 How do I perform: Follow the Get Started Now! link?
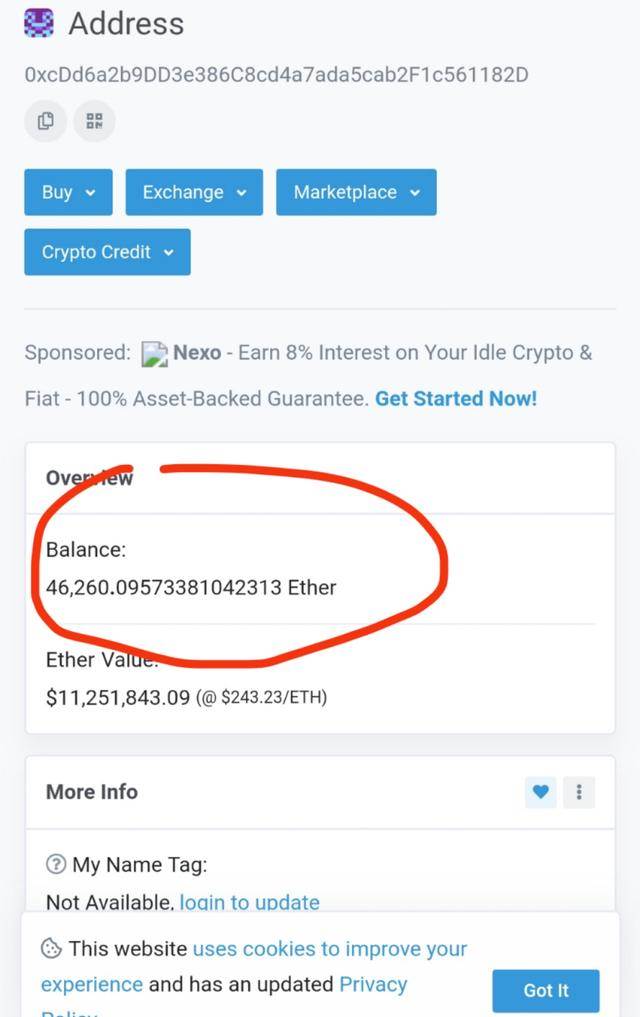tap(456, 398)
